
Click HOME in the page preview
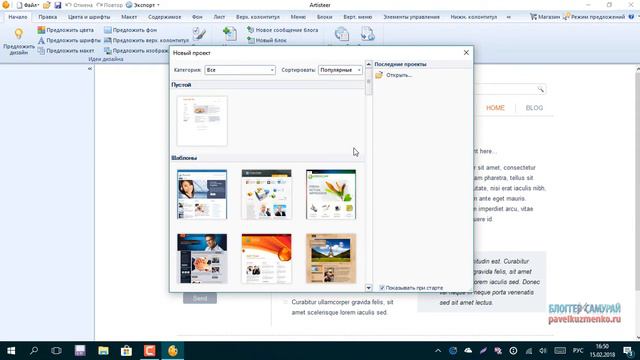[495, 108]
